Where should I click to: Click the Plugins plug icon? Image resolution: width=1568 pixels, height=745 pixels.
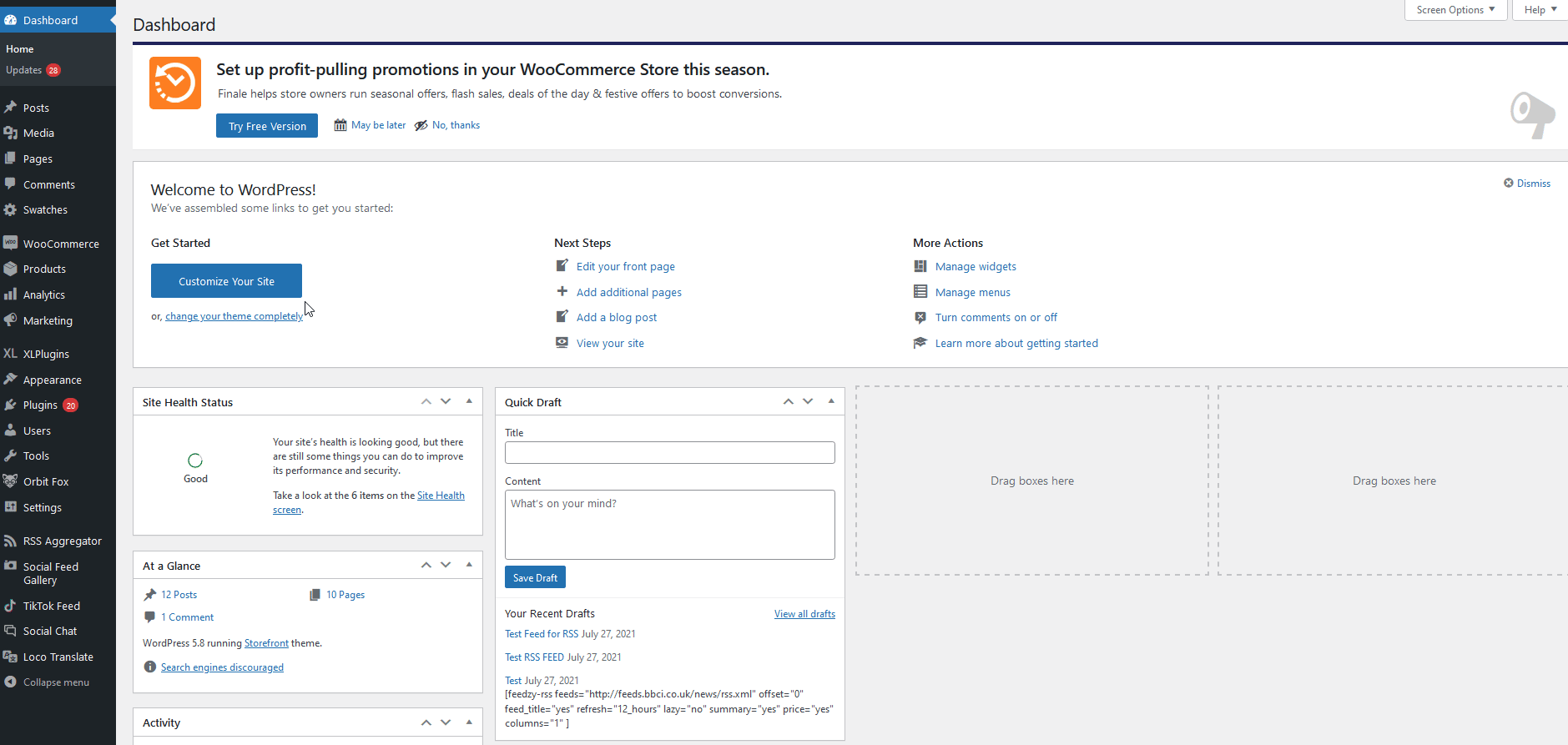[x=10, y=405]
